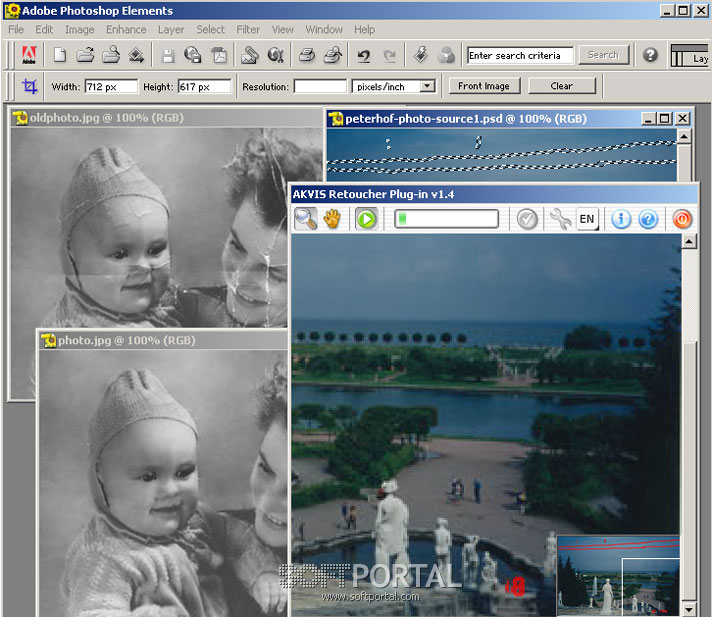The width and height of the screenshot is (712, 617).
Task: Click the Save as PDF icon
Action: (220, 55)
